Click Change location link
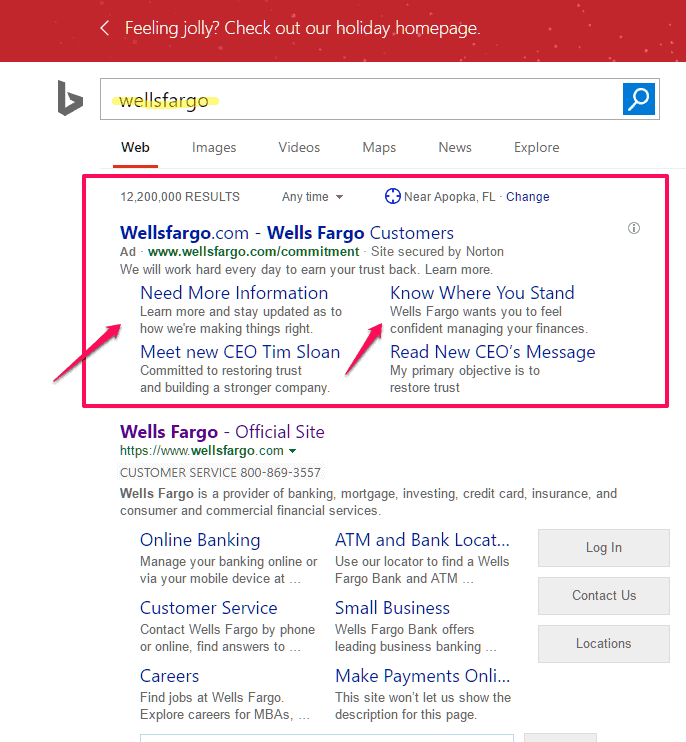This screenshot has width=686, height=742. pyautogui.click(x=528, y=196)
